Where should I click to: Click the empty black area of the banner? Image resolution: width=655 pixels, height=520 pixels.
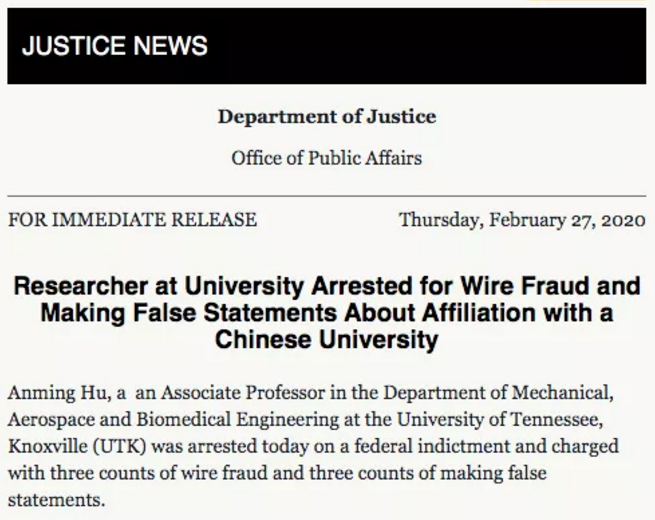coord(450,46)
